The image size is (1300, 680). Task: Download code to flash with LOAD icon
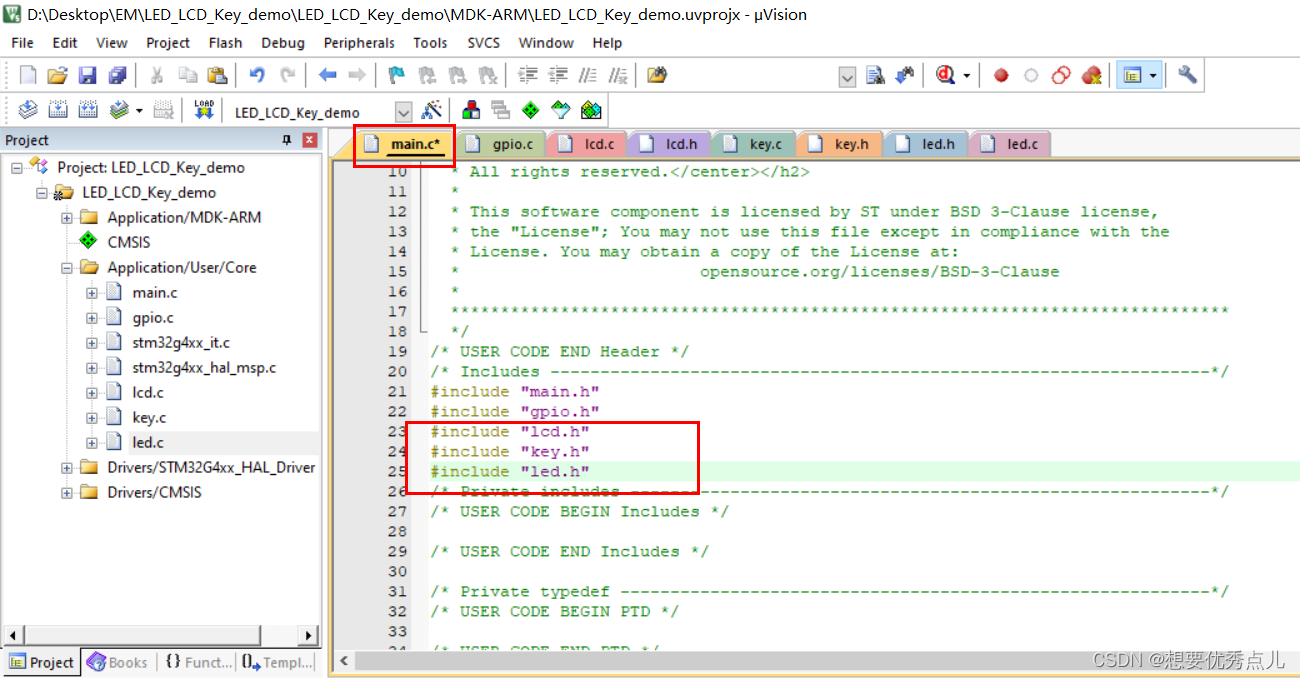(x=203, y=110)
